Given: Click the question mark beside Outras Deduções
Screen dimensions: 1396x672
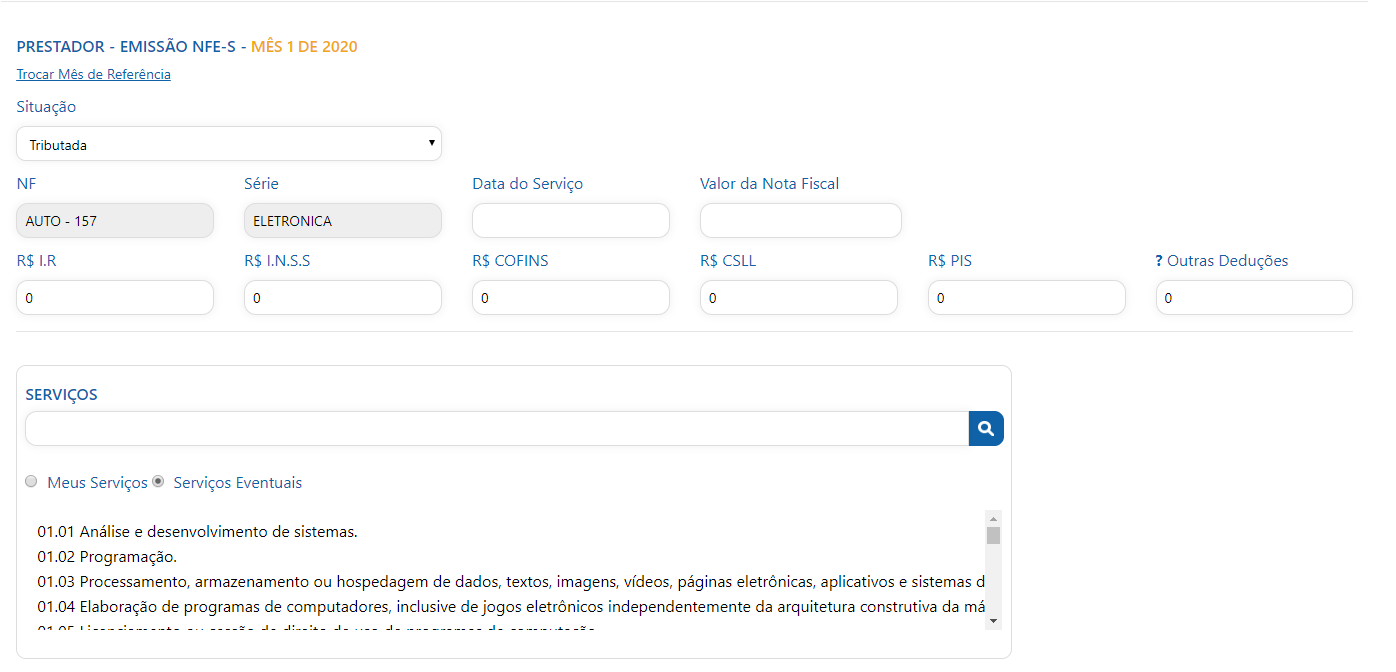Looking at the screenshot, I should [x=1159, y=261].
